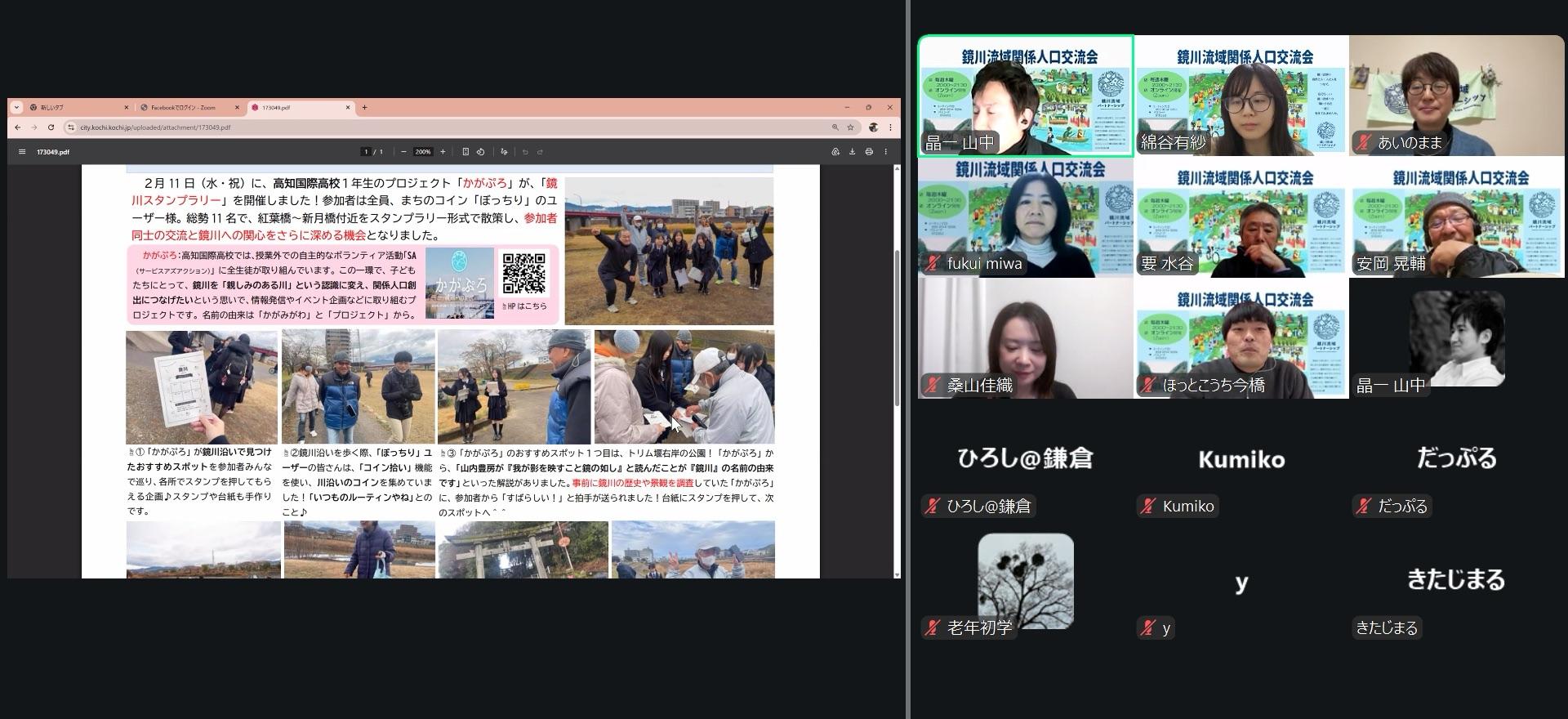The image size is (1568, 719).
Task: Switch to the Facebook login Zoom tab
Action: (x=184, y=107)
